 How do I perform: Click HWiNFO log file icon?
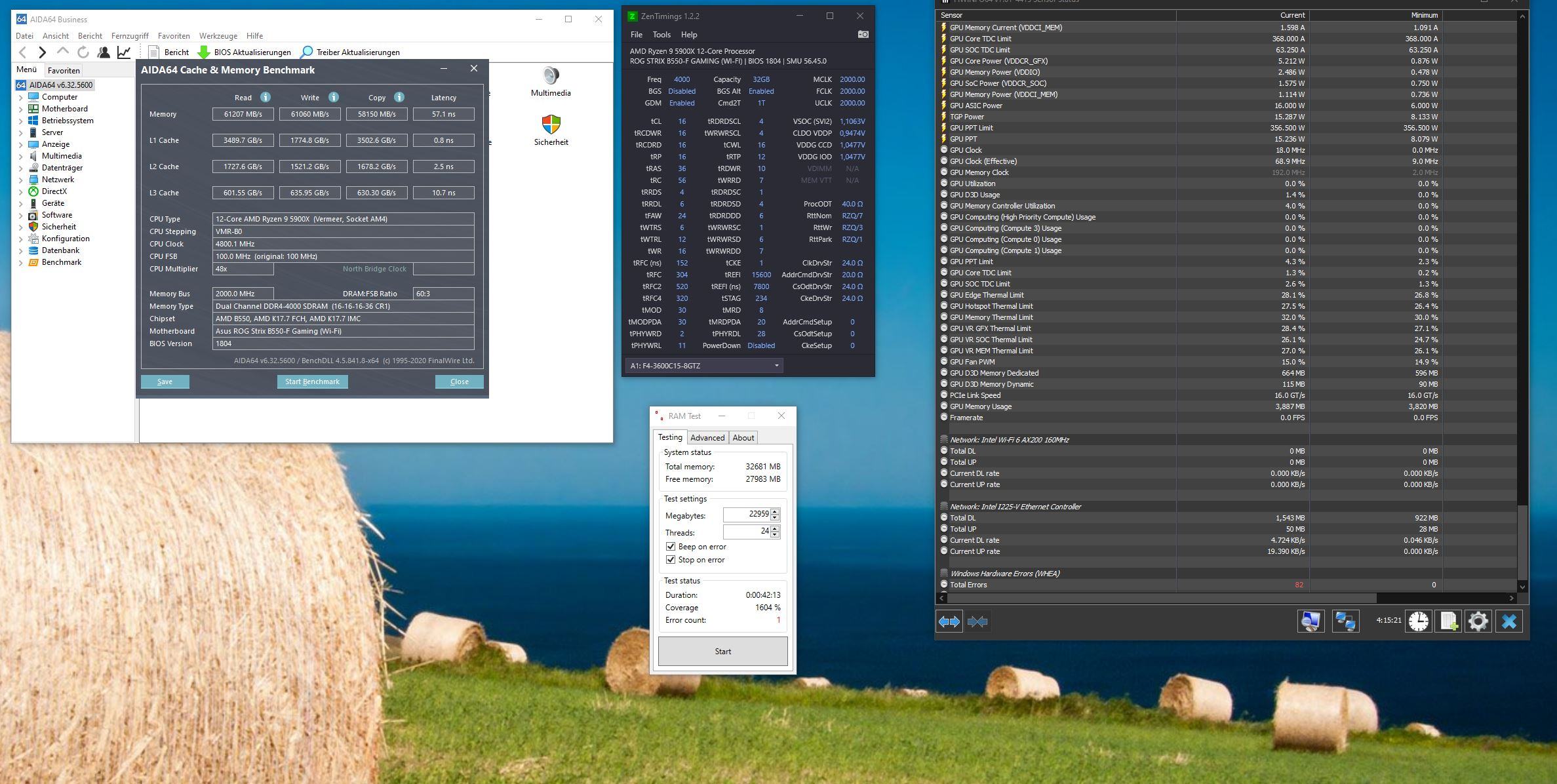click(x=1449, y=621)
